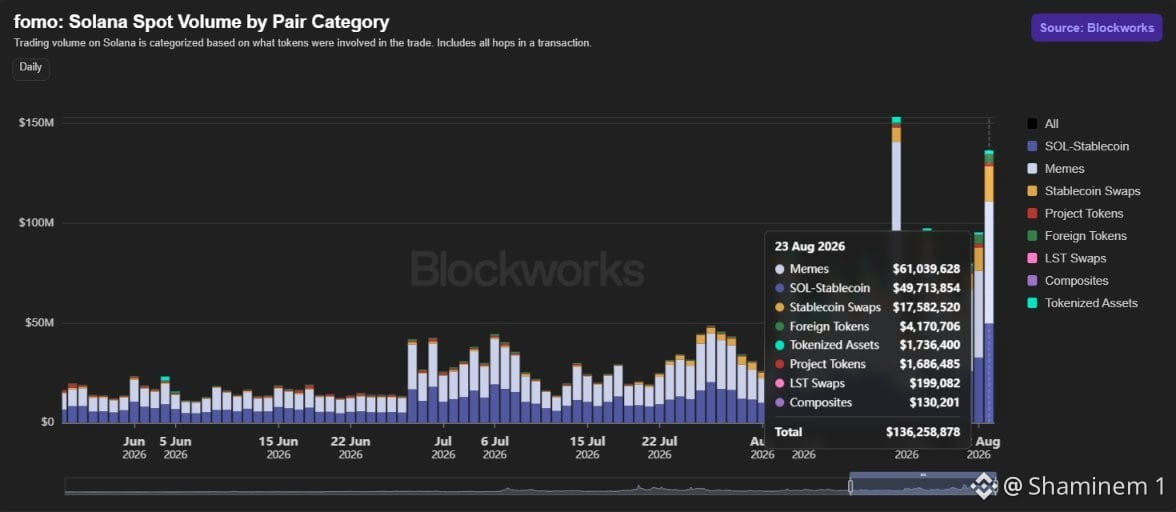Screen dimensions: 1176x512
Task: Click Foreign Tokens value $4,170,706 in tooltip
Action: (x=930, y=326)
